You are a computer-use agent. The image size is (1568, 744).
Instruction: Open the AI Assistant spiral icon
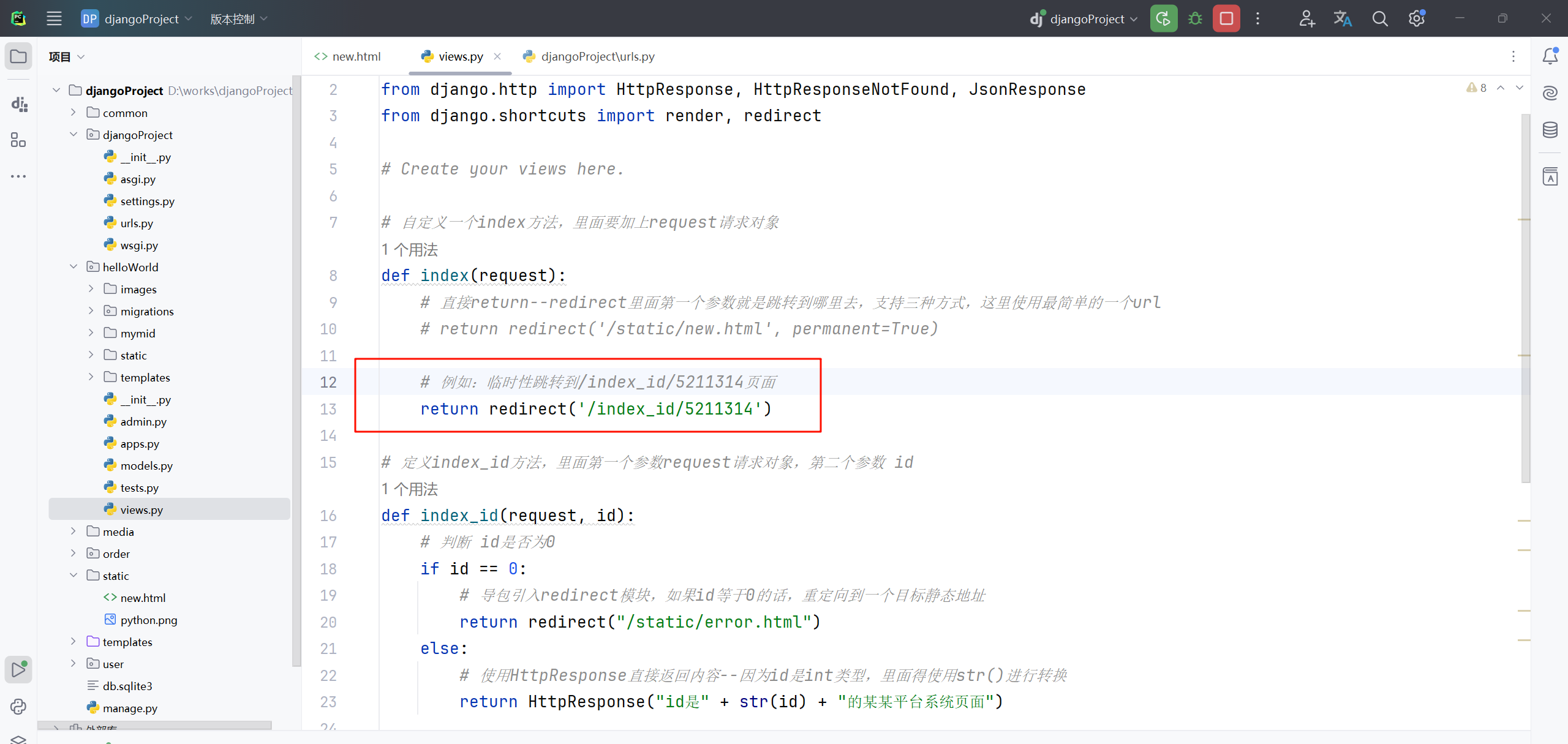[1550, 93]
